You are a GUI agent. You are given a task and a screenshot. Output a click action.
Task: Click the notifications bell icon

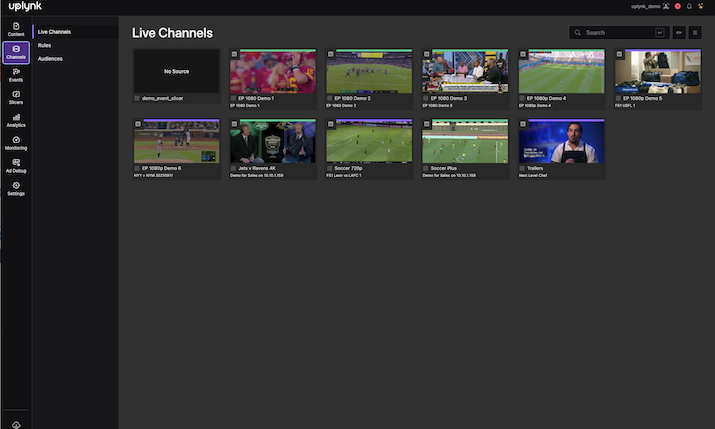click(x=689, y=7)
